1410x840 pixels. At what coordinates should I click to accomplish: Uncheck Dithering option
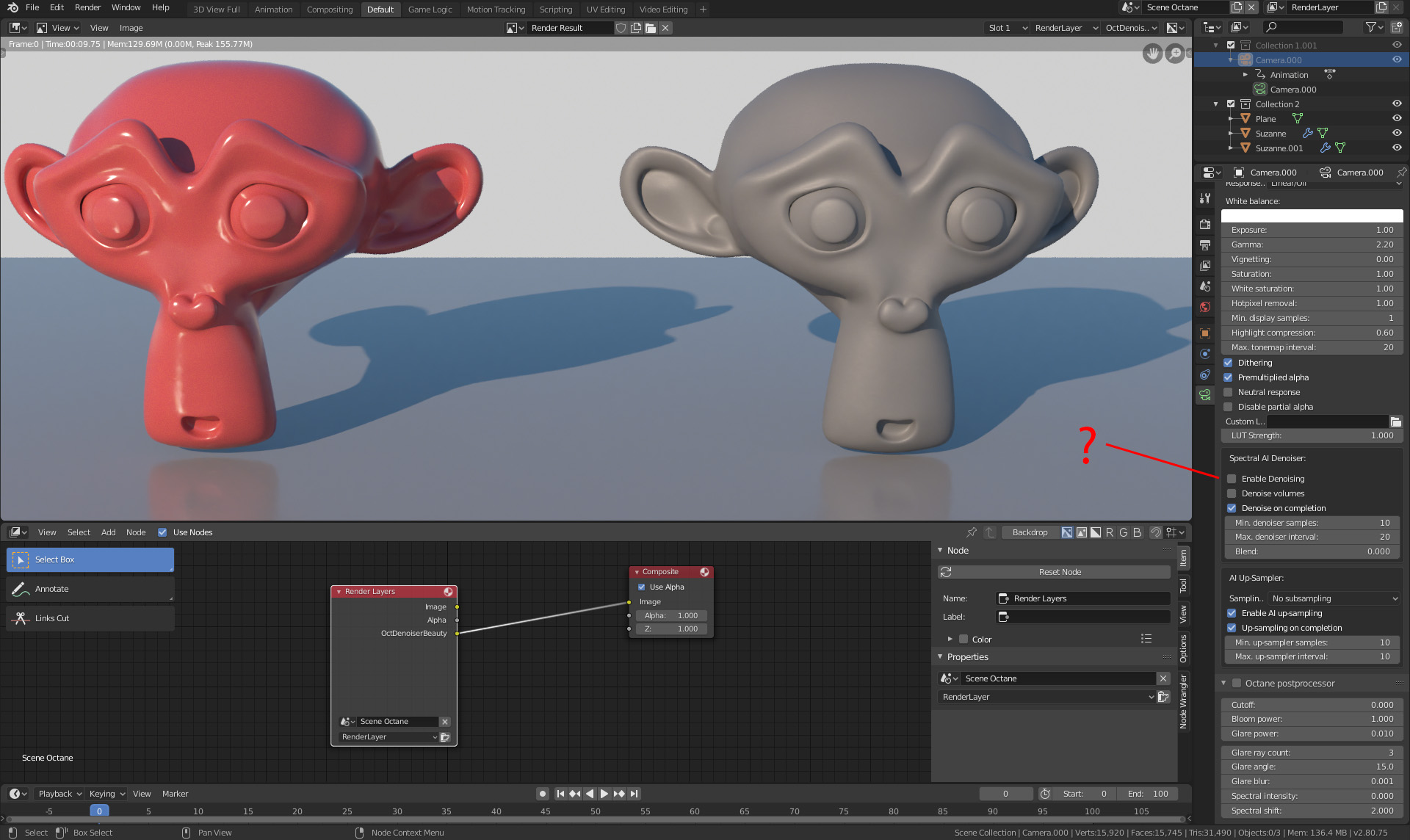click(x=1228, y=363)
